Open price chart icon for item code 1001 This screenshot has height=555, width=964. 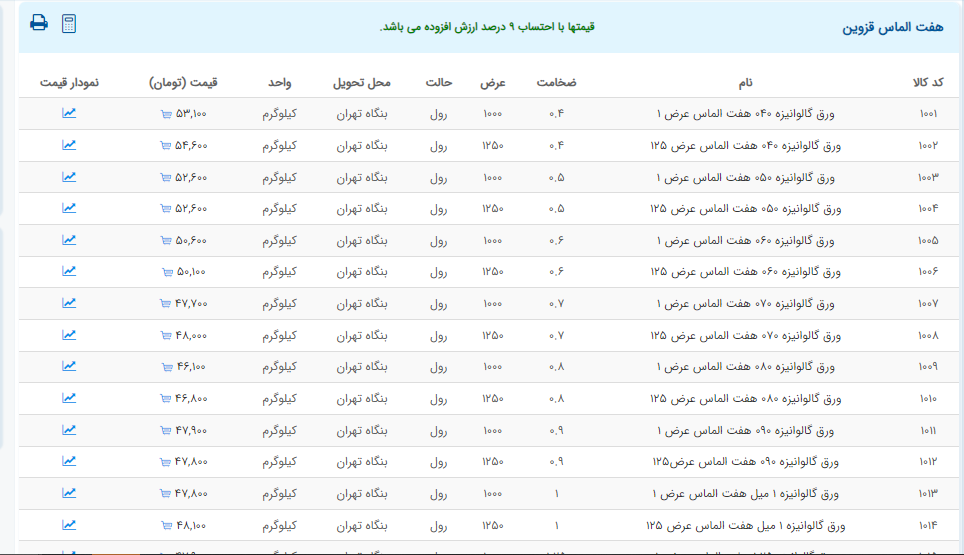pos(69,113)
